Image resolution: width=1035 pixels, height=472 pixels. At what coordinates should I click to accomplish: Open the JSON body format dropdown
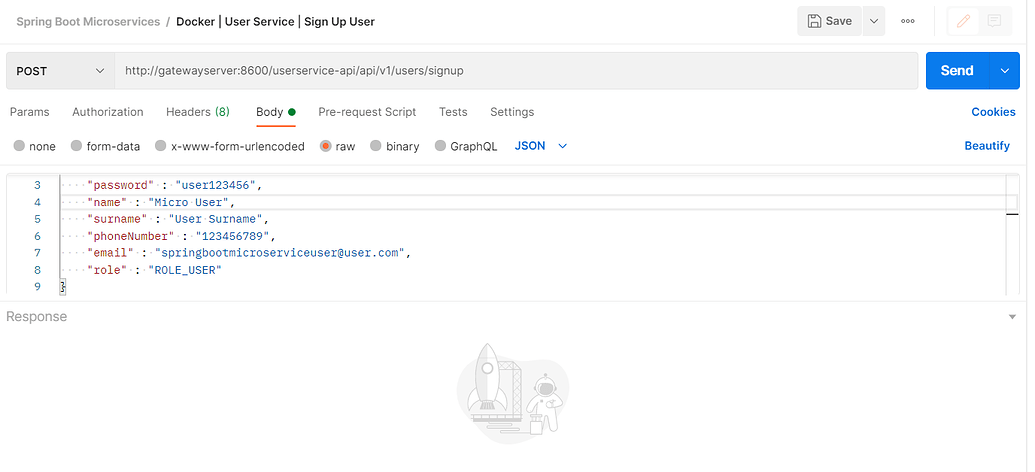click(x=540, y=146)
